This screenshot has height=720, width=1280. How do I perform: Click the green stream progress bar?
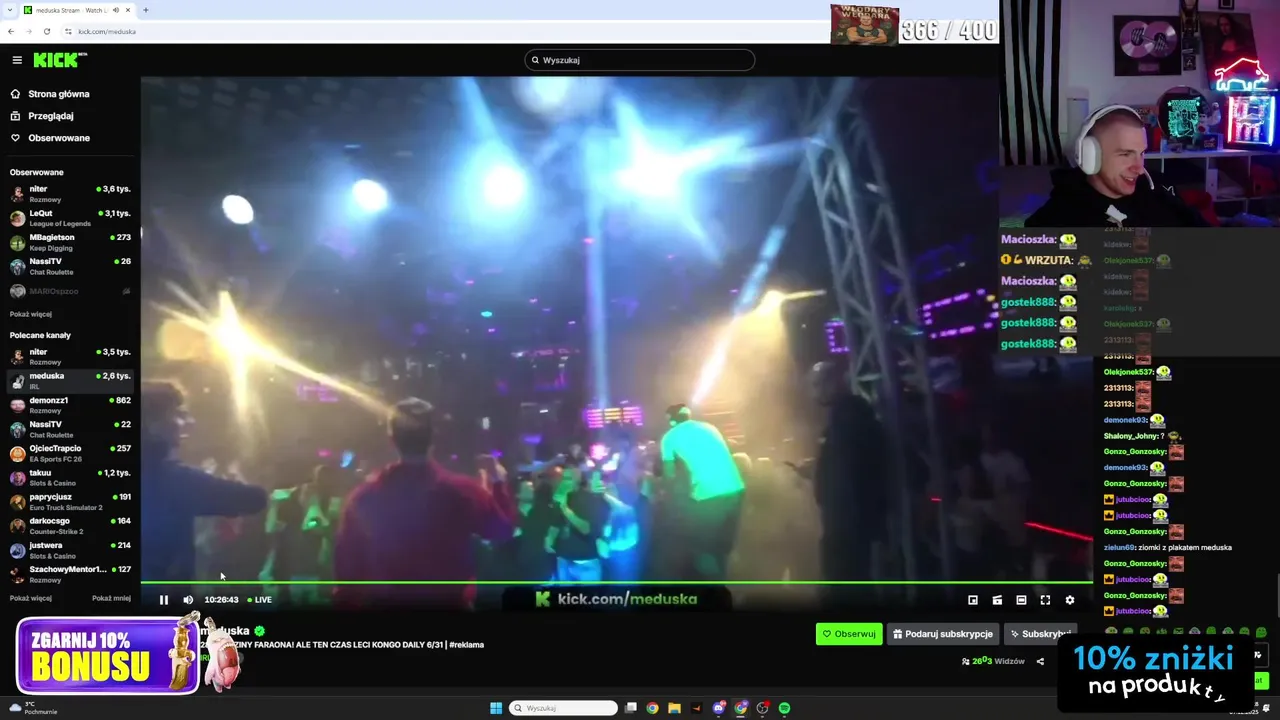[616, 582]
